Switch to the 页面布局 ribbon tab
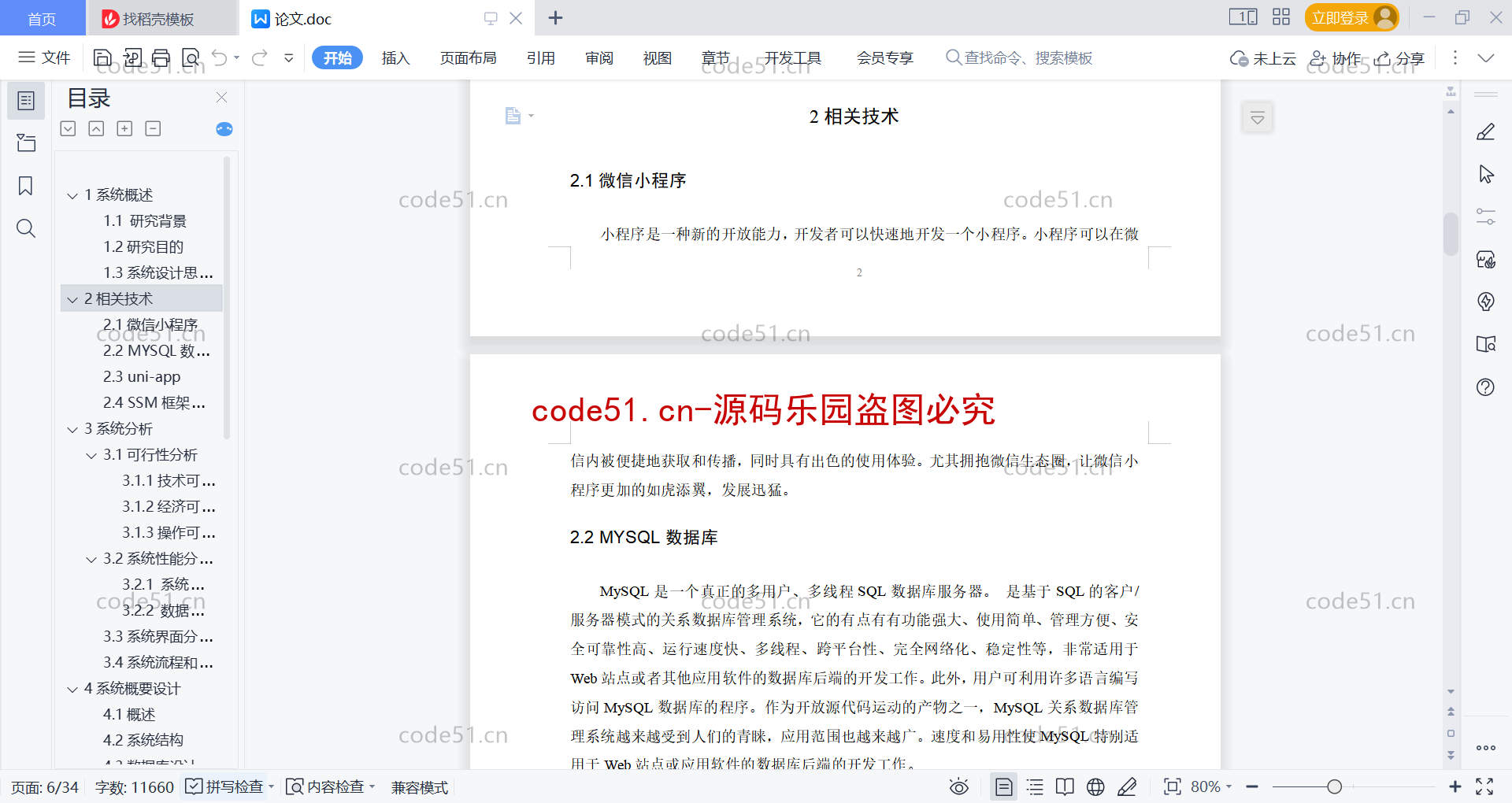 (468, 57)
